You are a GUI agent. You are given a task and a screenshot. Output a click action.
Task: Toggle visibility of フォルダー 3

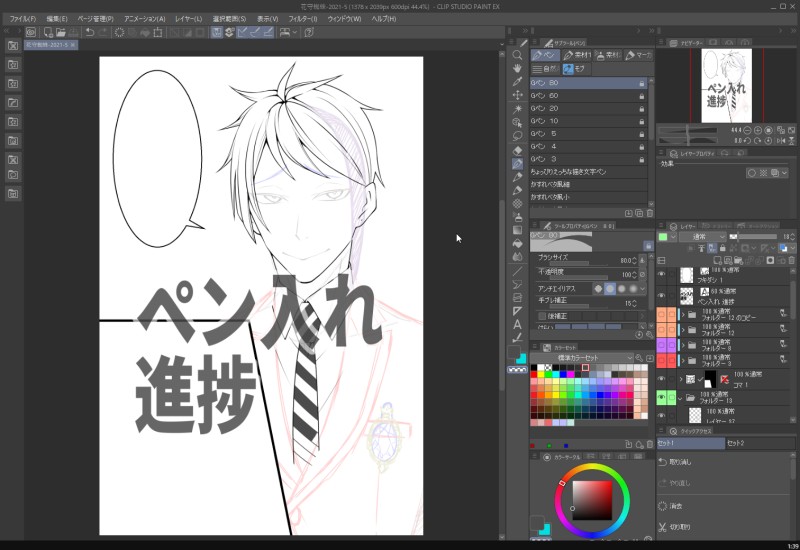click(x=662, y=360)
